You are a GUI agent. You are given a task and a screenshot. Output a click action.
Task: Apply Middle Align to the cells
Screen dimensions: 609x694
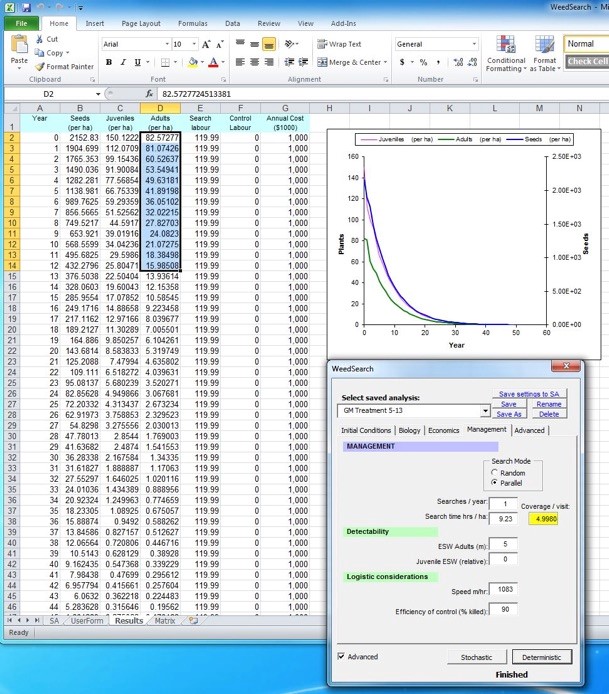(254, 44)
